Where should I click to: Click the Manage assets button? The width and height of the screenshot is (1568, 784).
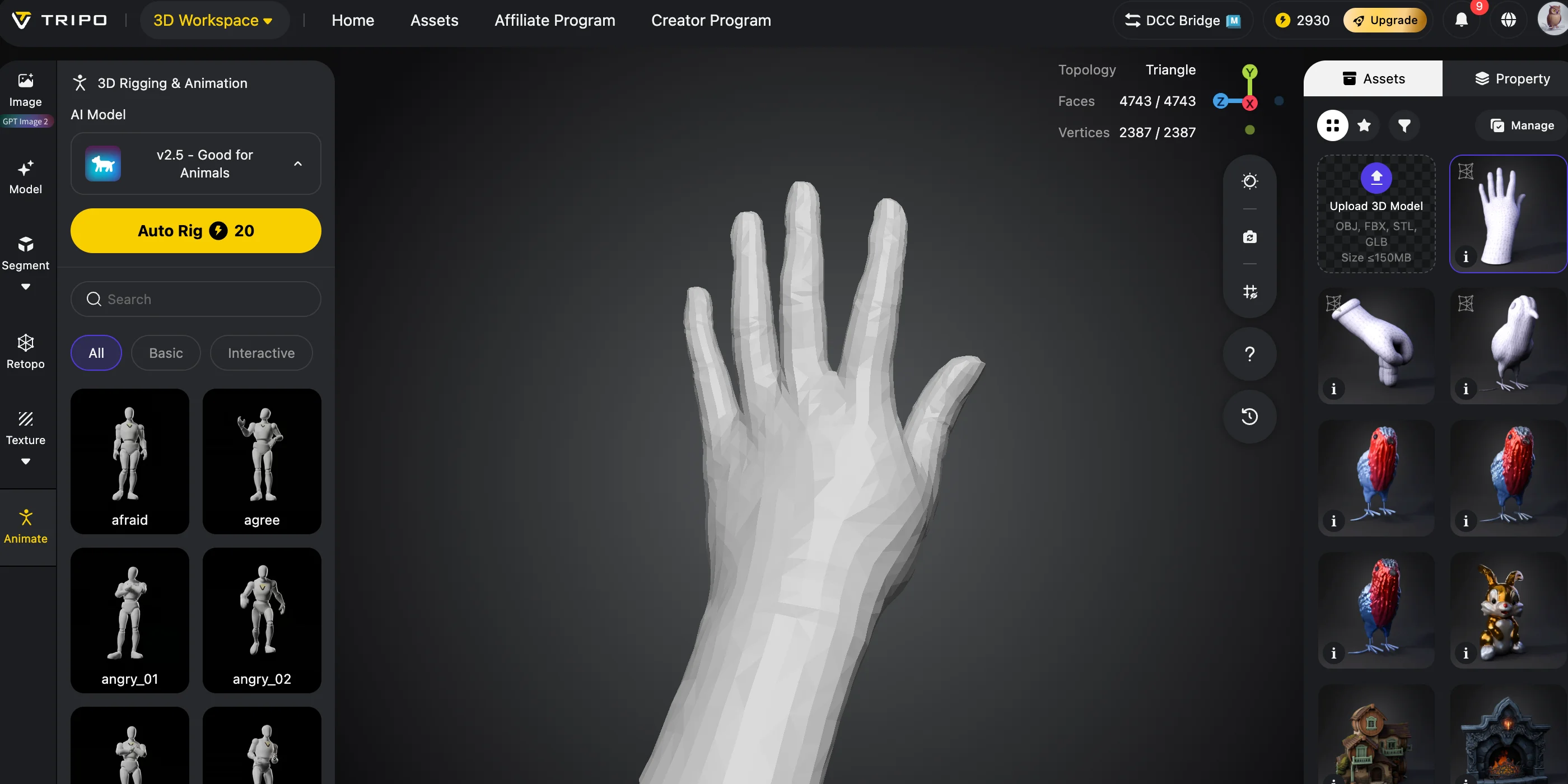tap(1521, 125)
